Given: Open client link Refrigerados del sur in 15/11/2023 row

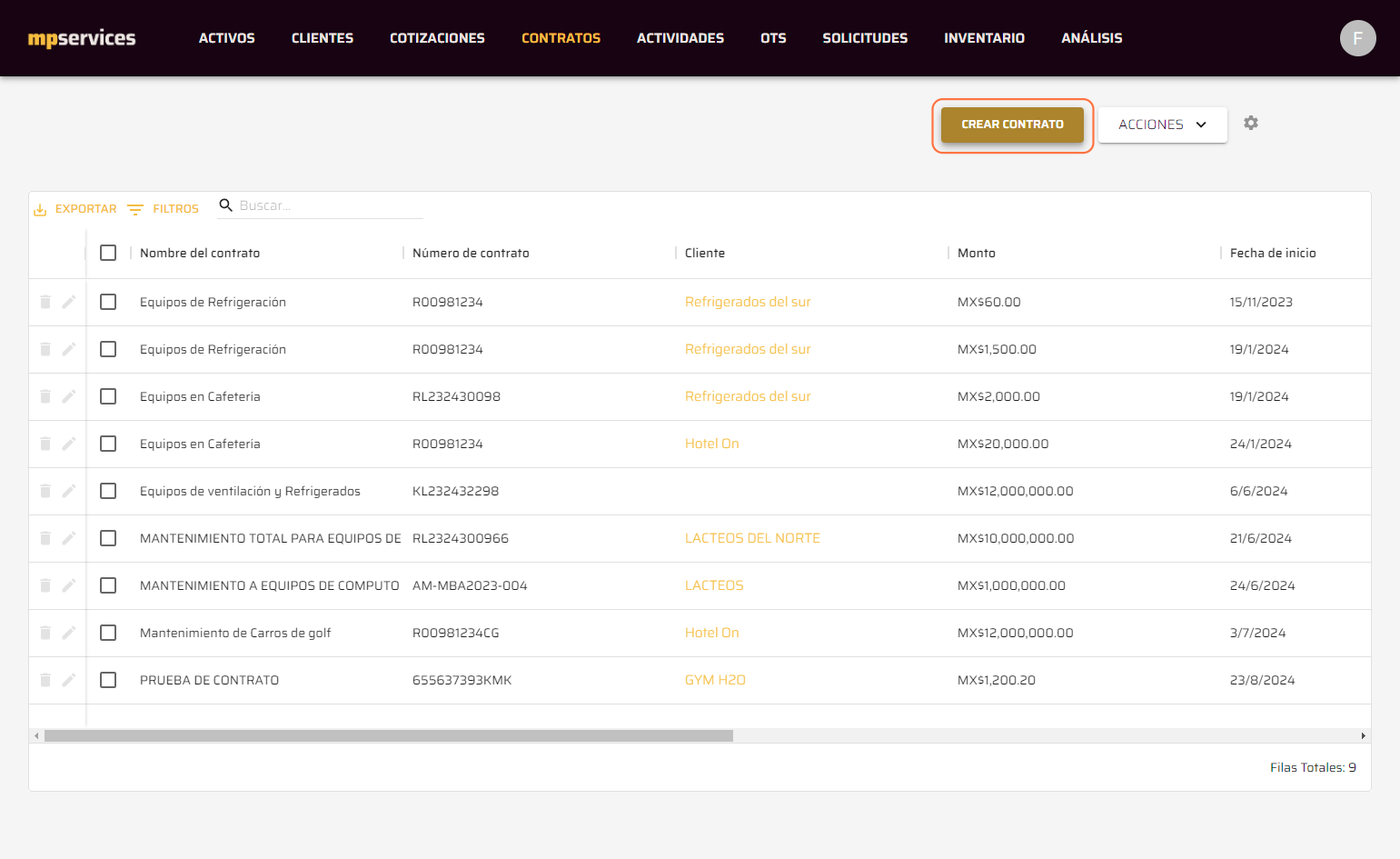Looking at the screenshot, I should [748, 302].
